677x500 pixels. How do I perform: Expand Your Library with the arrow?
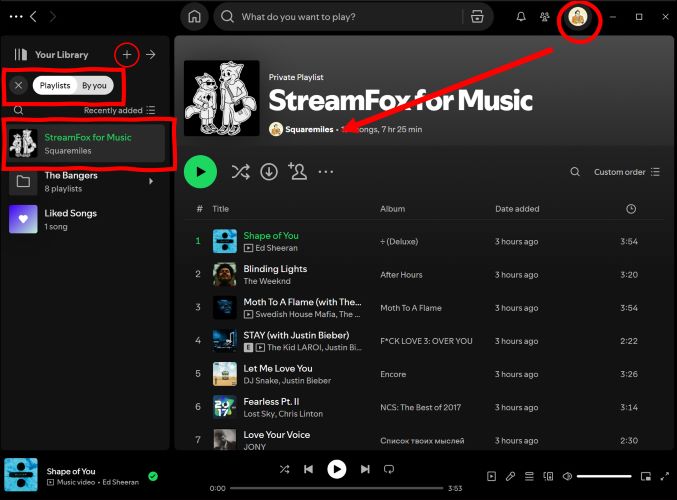tap(150, 55)
